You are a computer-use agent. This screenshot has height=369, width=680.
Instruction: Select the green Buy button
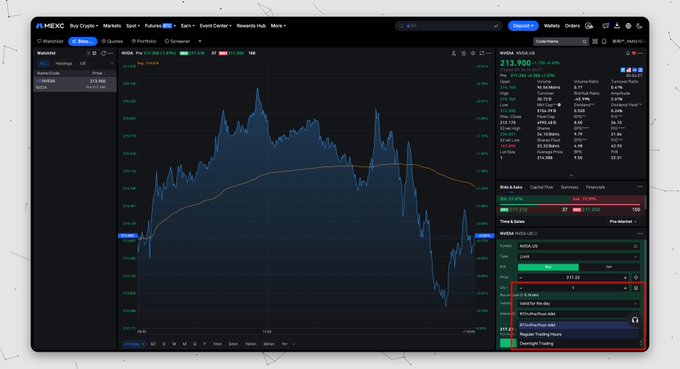pyautogui.click(x=548, y=267)
